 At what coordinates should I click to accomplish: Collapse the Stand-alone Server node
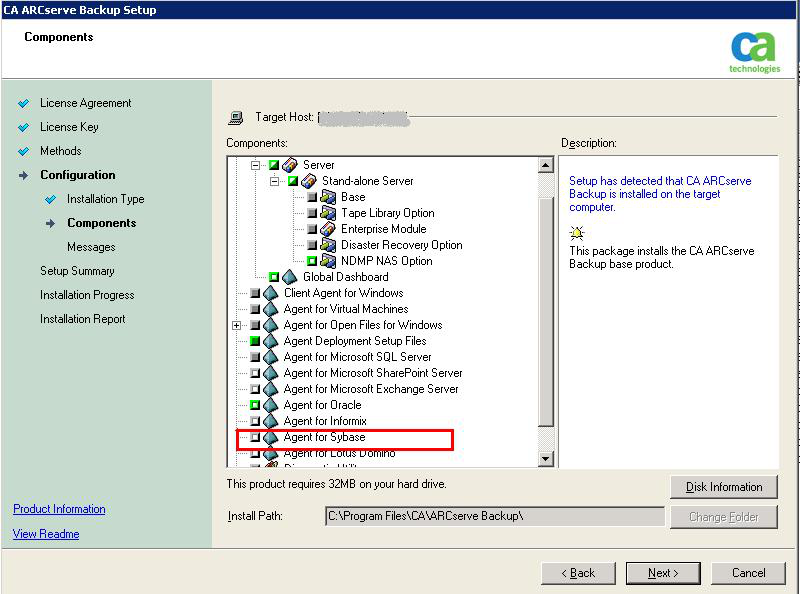click(x=274, y=181)
